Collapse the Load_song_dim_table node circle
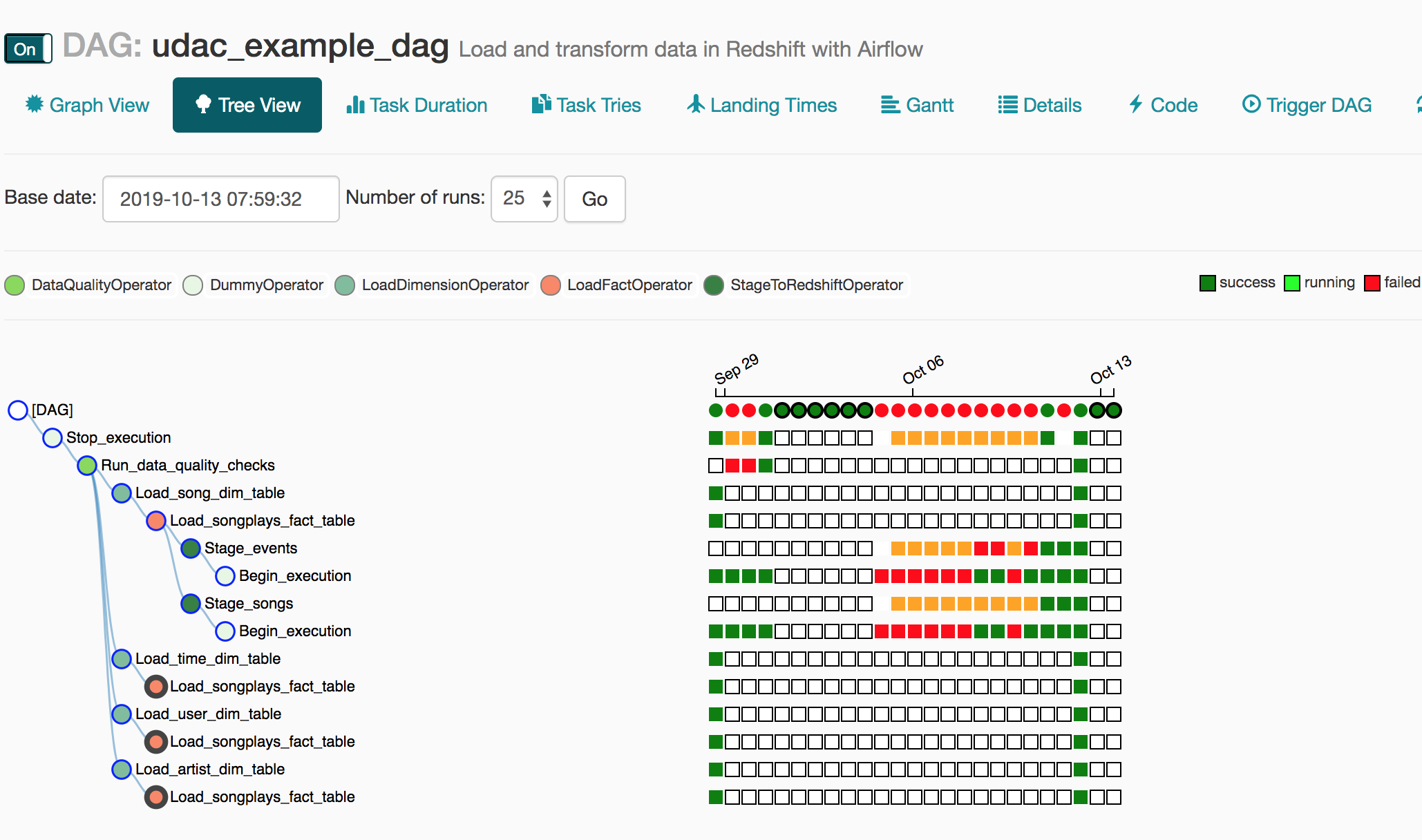The image size is (1422, 840). (122, 493)
